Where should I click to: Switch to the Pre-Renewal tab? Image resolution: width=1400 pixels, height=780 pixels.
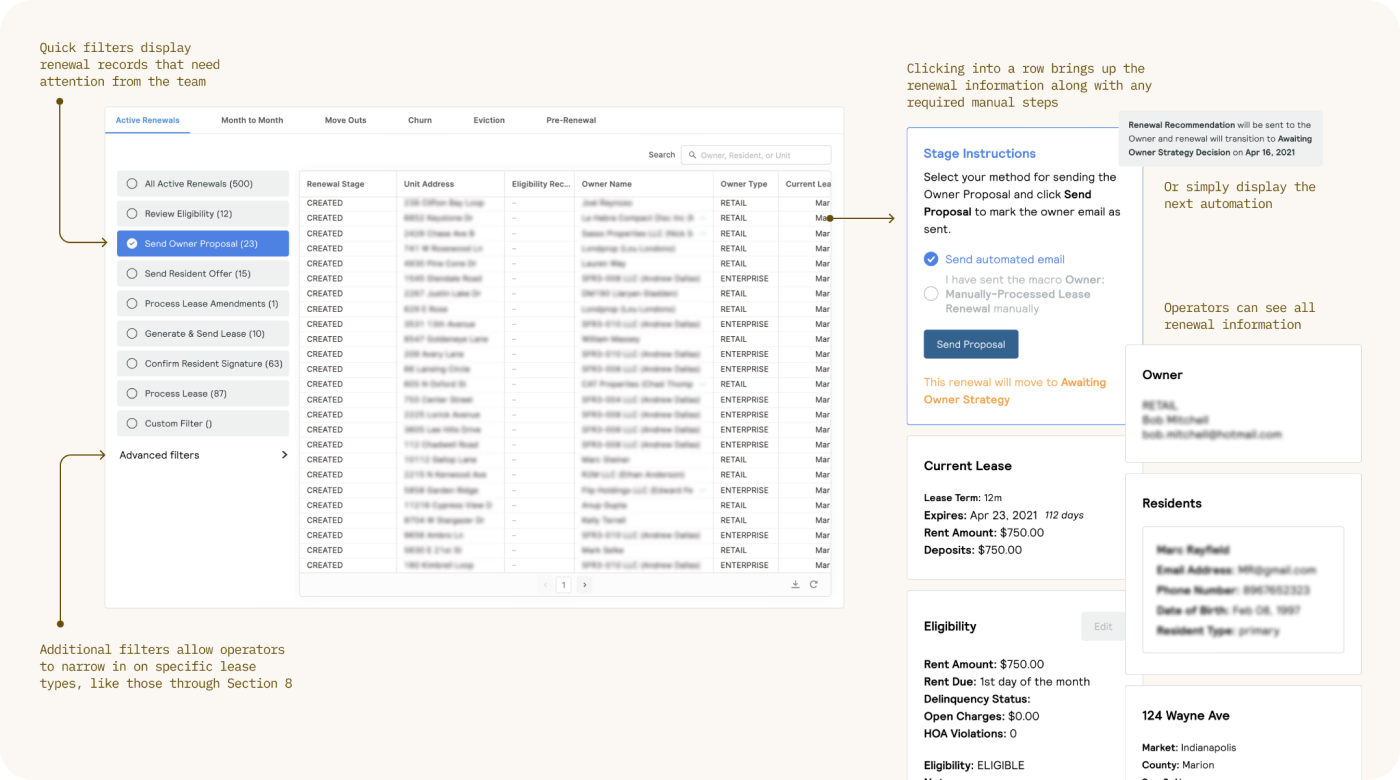coord(571,120)
